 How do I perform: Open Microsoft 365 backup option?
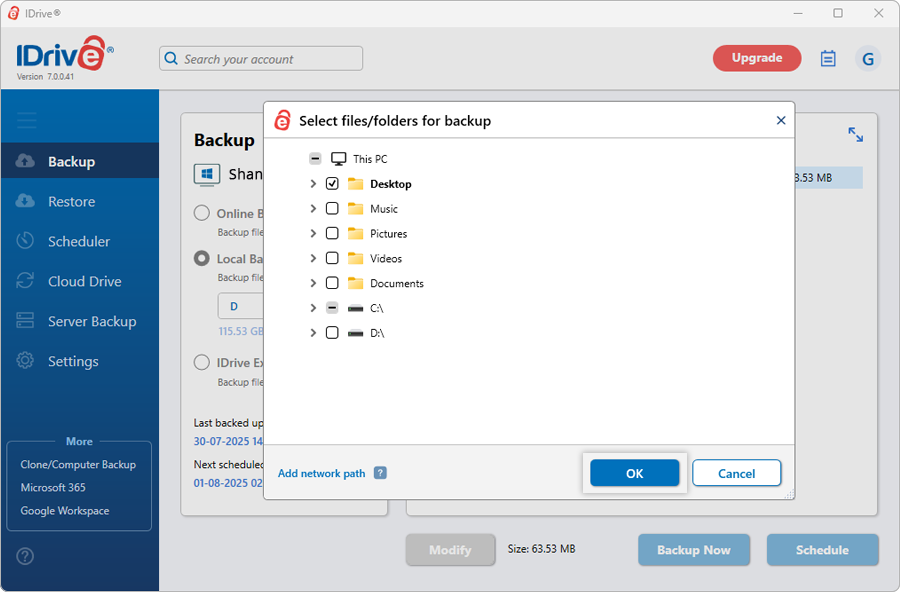(x=53, y=487)
